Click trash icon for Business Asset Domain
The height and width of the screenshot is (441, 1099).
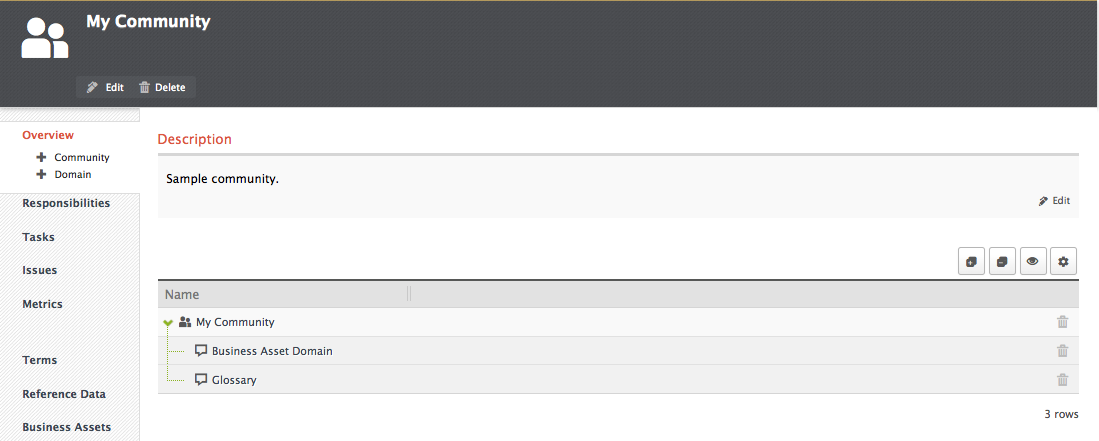point(1063,351)
